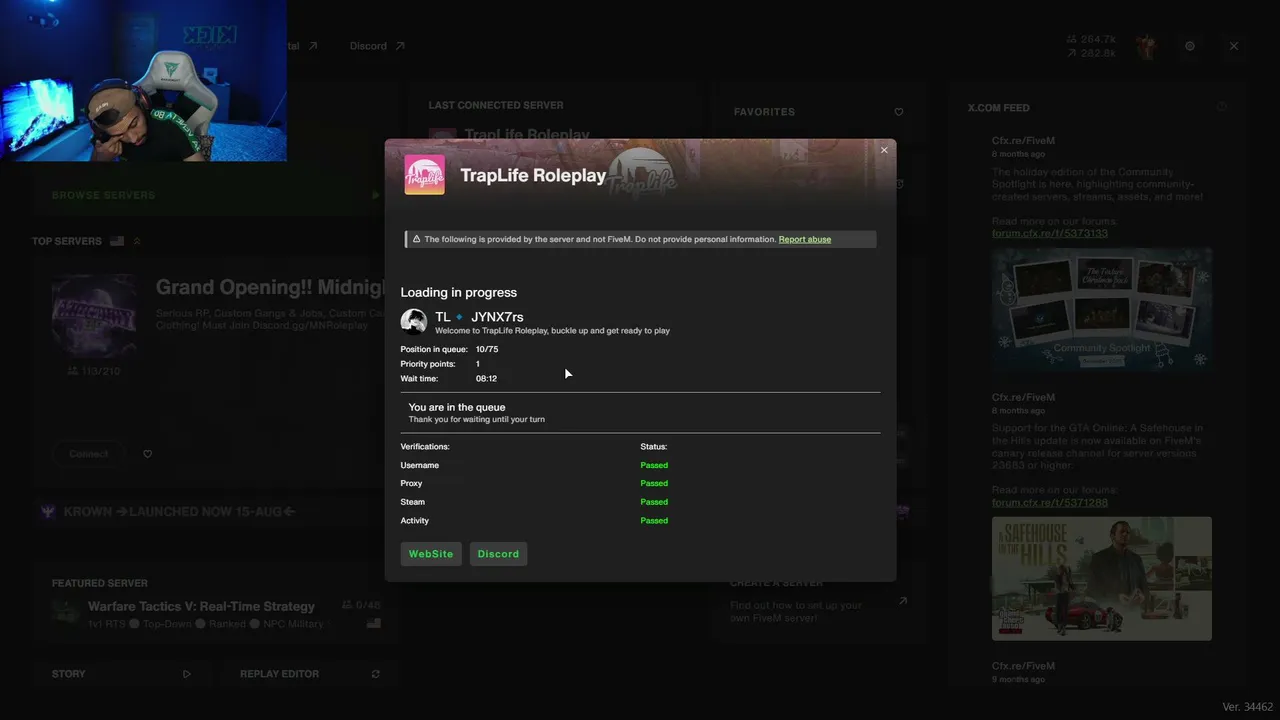Open Discord link in launcher top bar
1280x720 pixels.
pos(377,46)
